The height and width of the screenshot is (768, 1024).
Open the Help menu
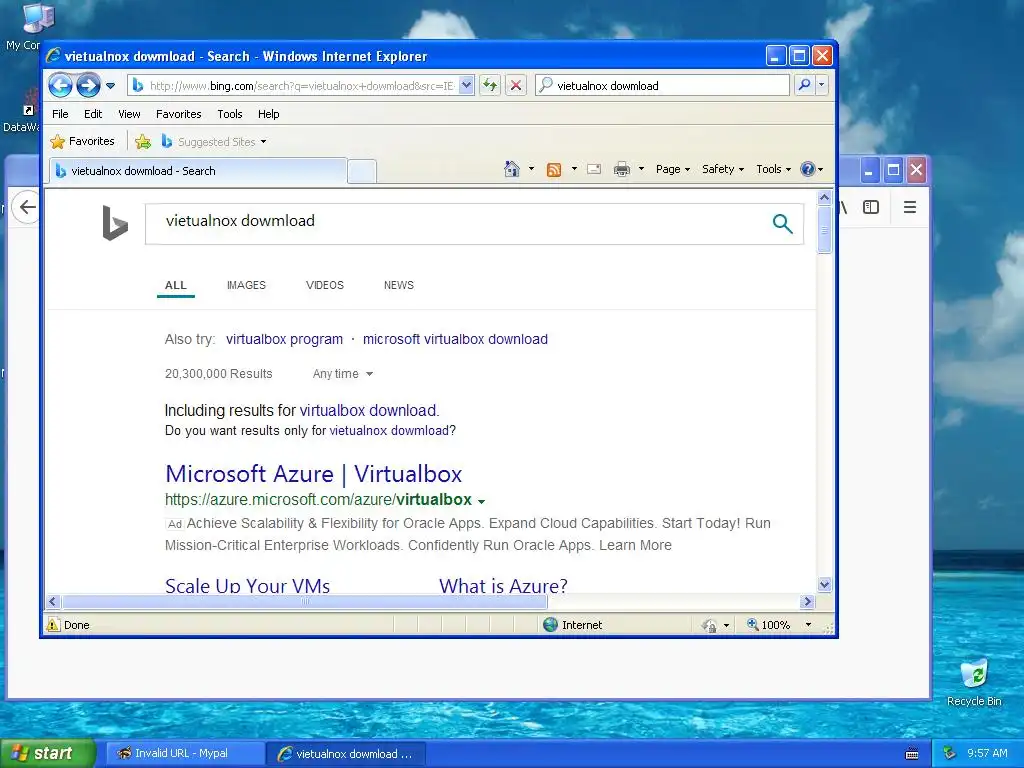click(x=268, y=114)
